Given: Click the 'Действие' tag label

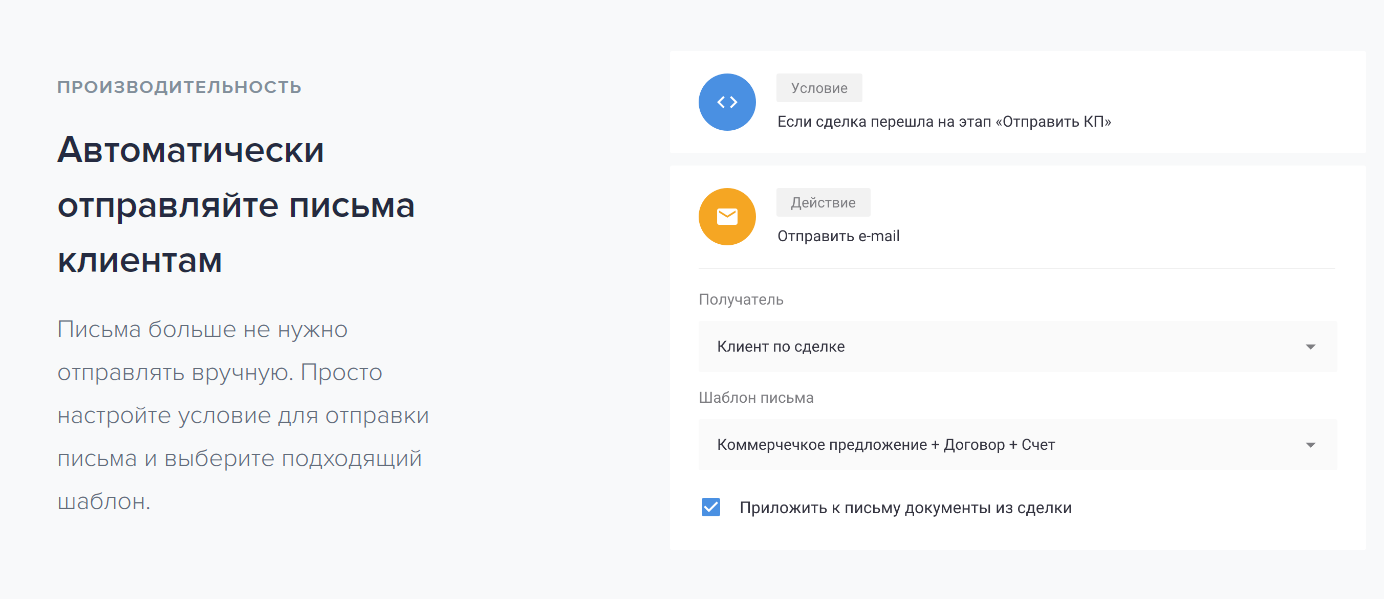Looking at the screenshot, I should tap(823, 202).
